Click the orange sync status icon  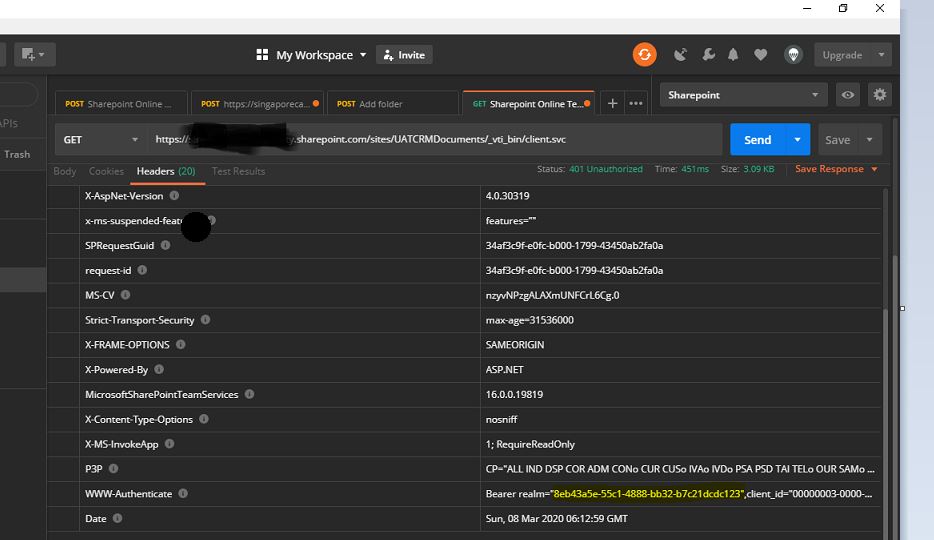644,55
